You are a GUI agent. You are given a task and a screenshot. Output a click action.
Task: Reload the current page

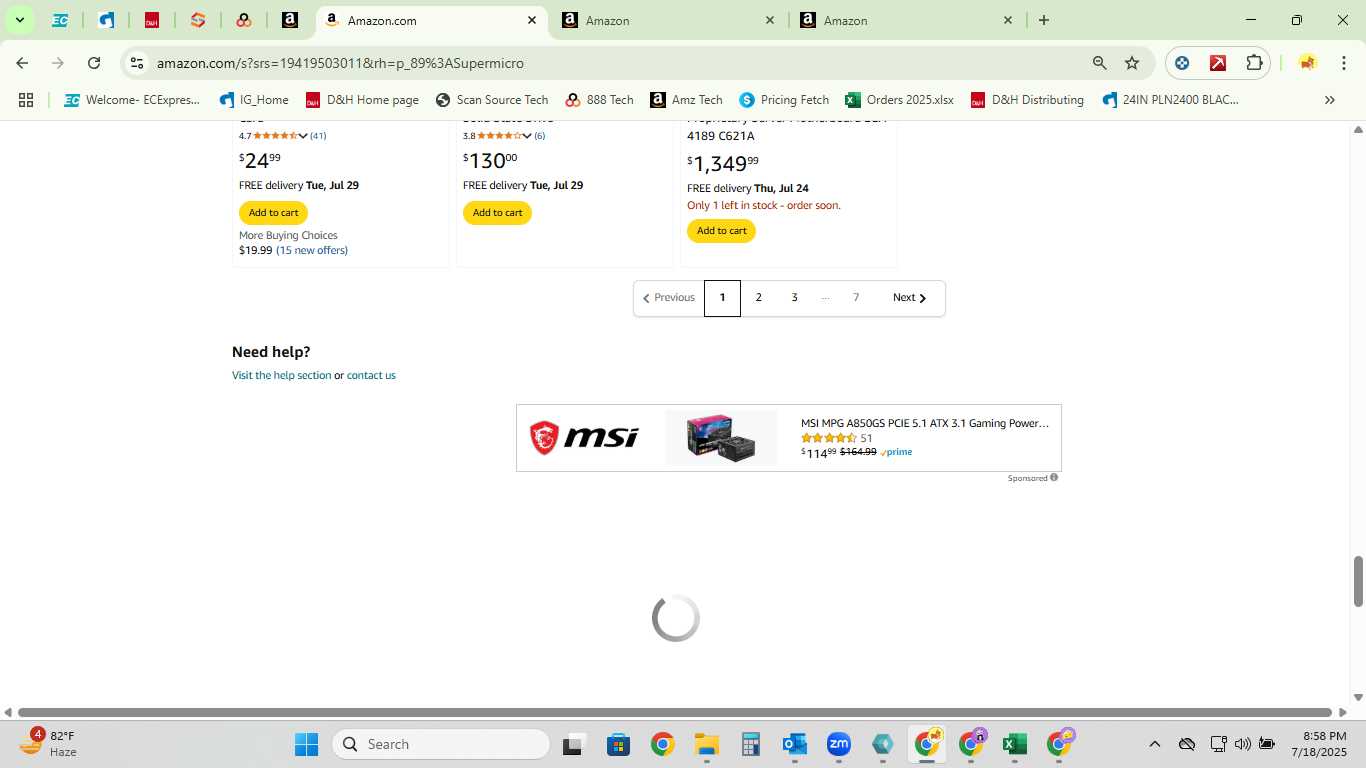(94, 63)
